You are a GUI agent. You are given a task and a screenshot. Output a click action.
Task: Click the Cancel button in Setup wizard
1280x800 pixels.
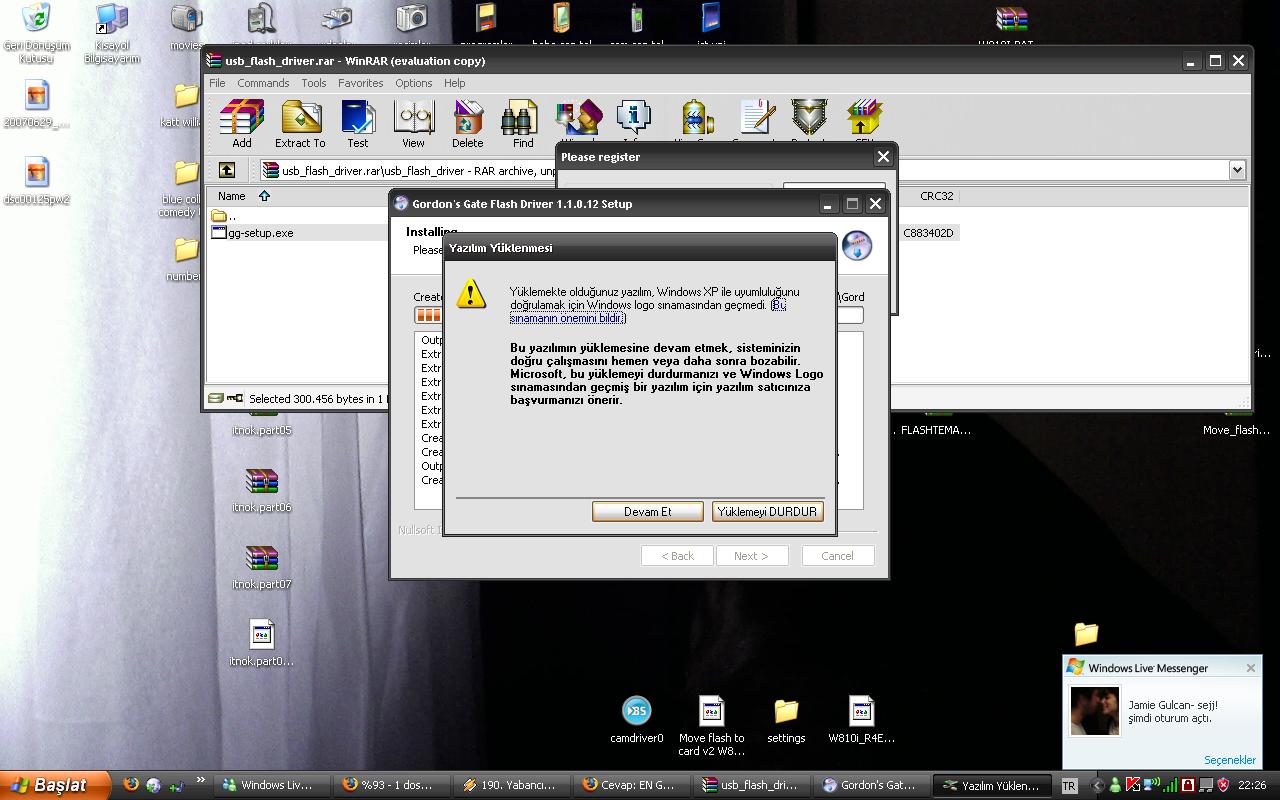pos(838,556)
